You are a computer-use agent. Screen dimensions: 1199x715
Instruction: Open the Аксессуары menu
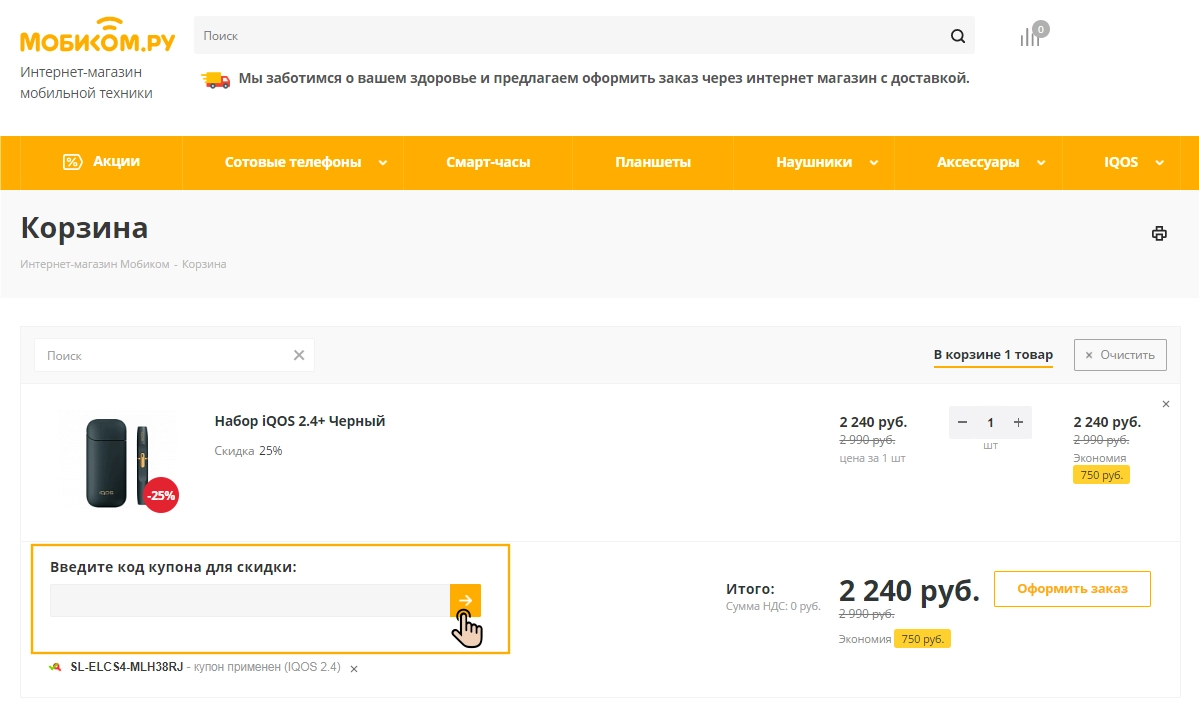[978, 162]
